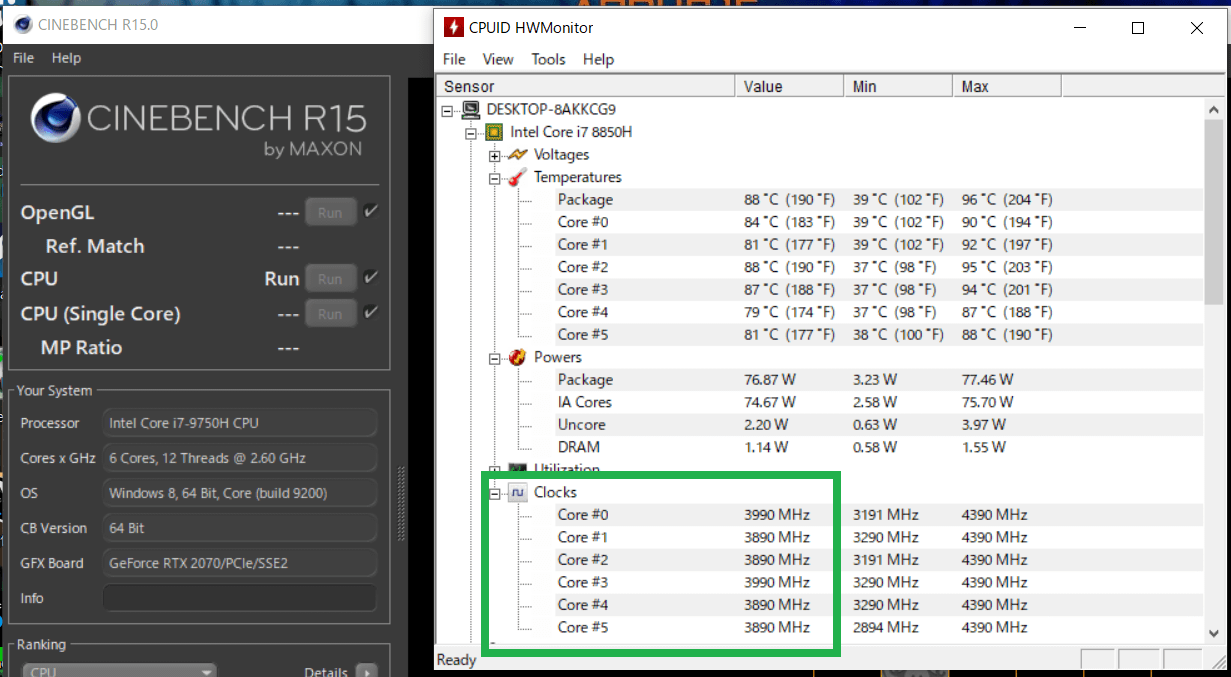Click the HWMonitor app icon in title bar
1231x677 pixels.
click(454, 28)
